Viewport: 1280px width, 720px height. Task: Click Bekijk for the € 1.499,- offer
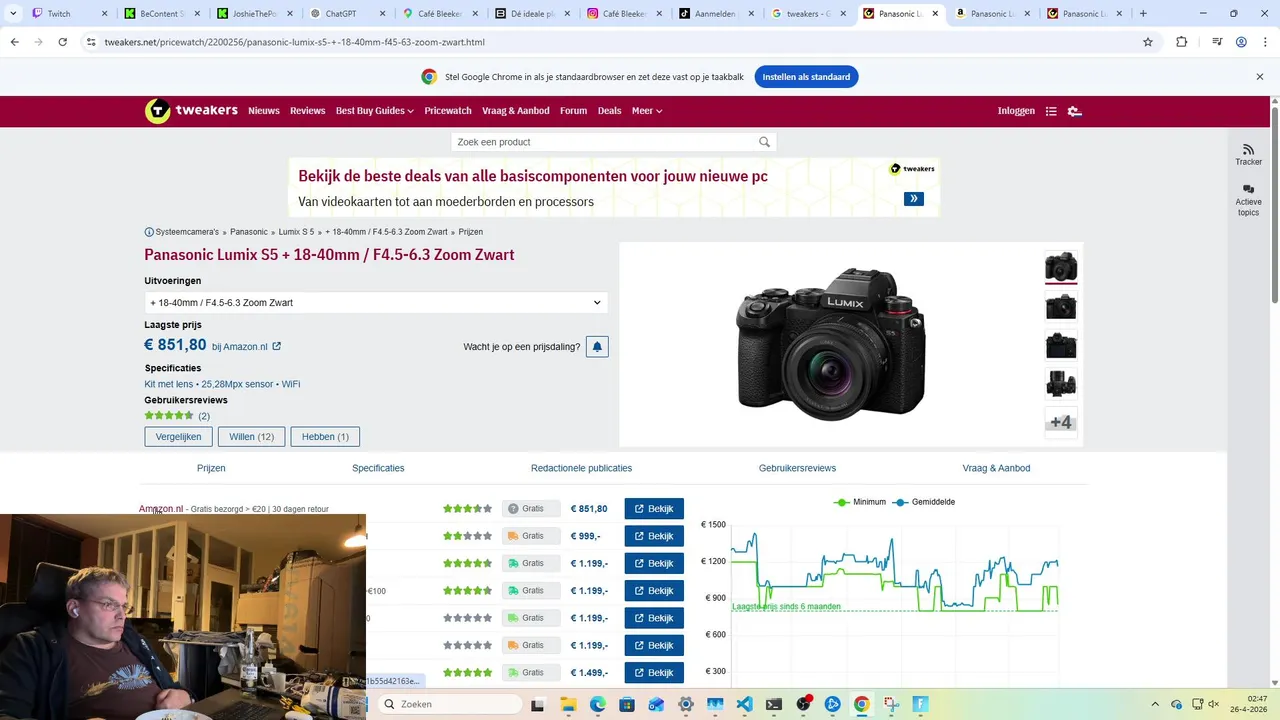(x=654, y=673)
